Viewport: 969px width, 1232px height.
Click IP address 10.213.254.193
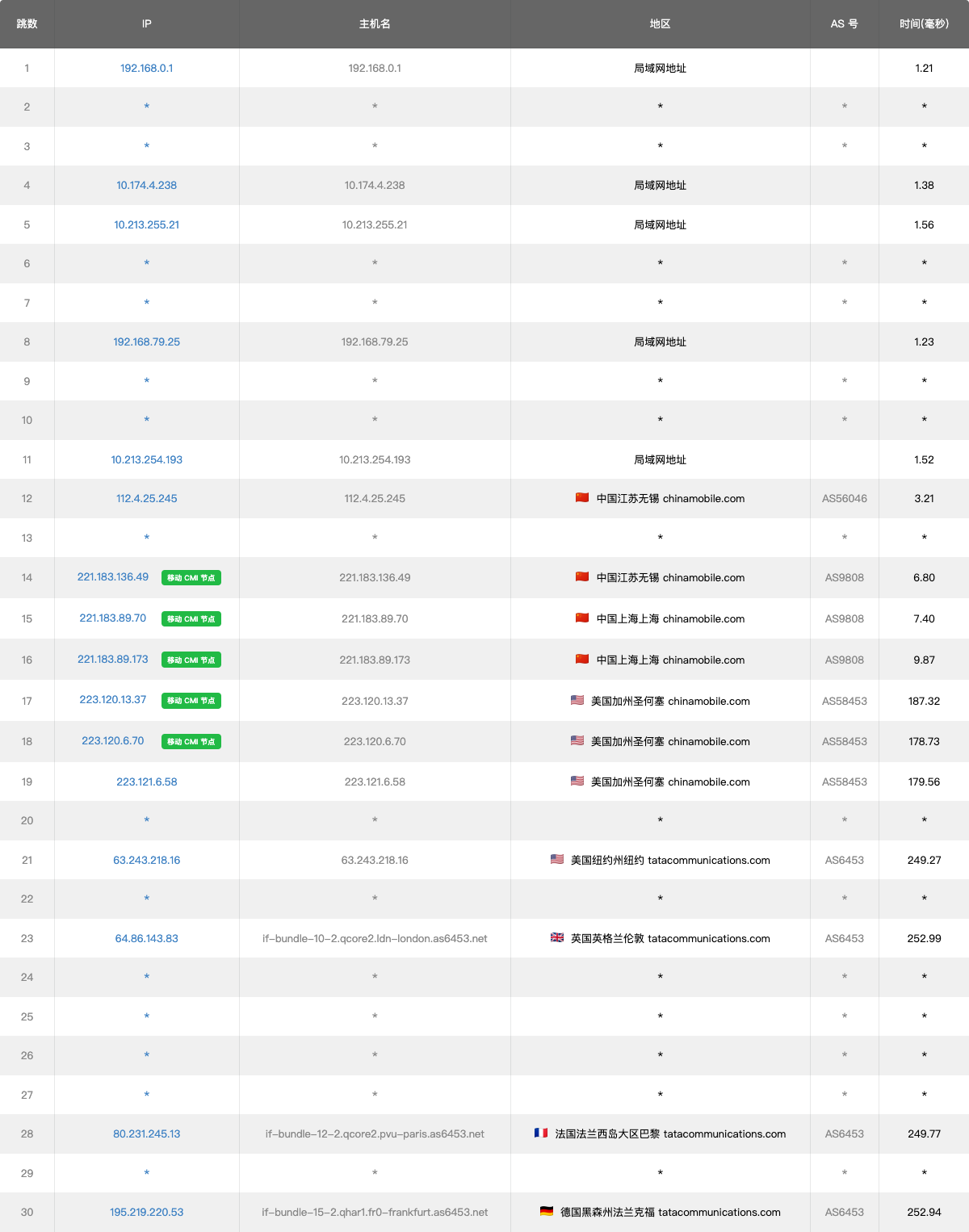pyautogui.click(x=146, y=460)
